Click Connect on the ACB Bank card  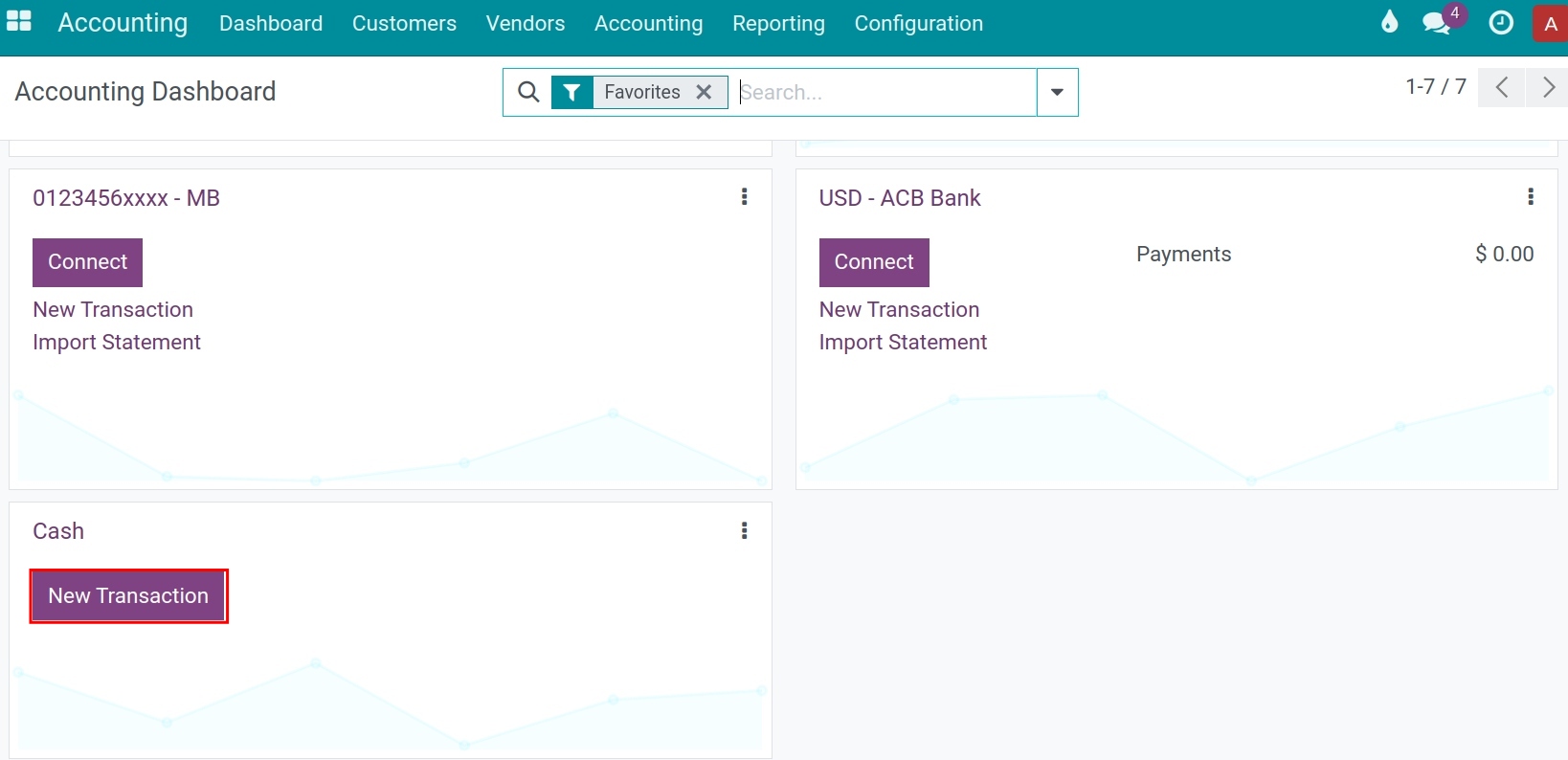[x=874, y=262]
